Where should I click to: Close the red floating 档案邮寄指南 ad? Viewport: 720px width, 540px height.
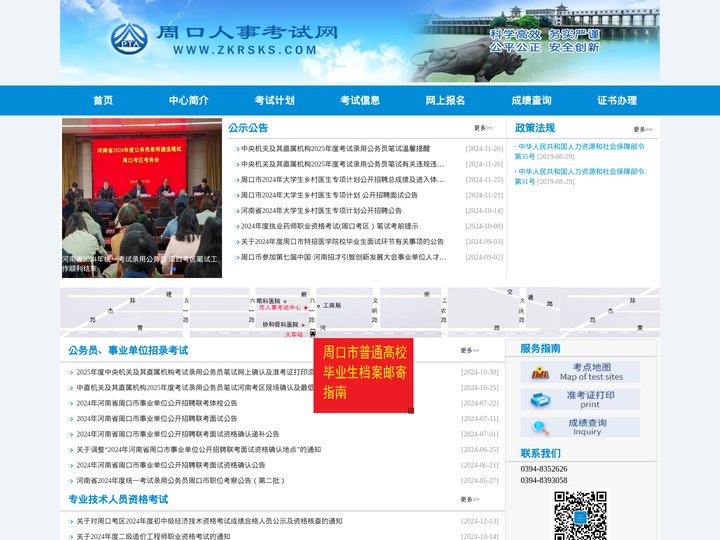click(x=411, y=410)
